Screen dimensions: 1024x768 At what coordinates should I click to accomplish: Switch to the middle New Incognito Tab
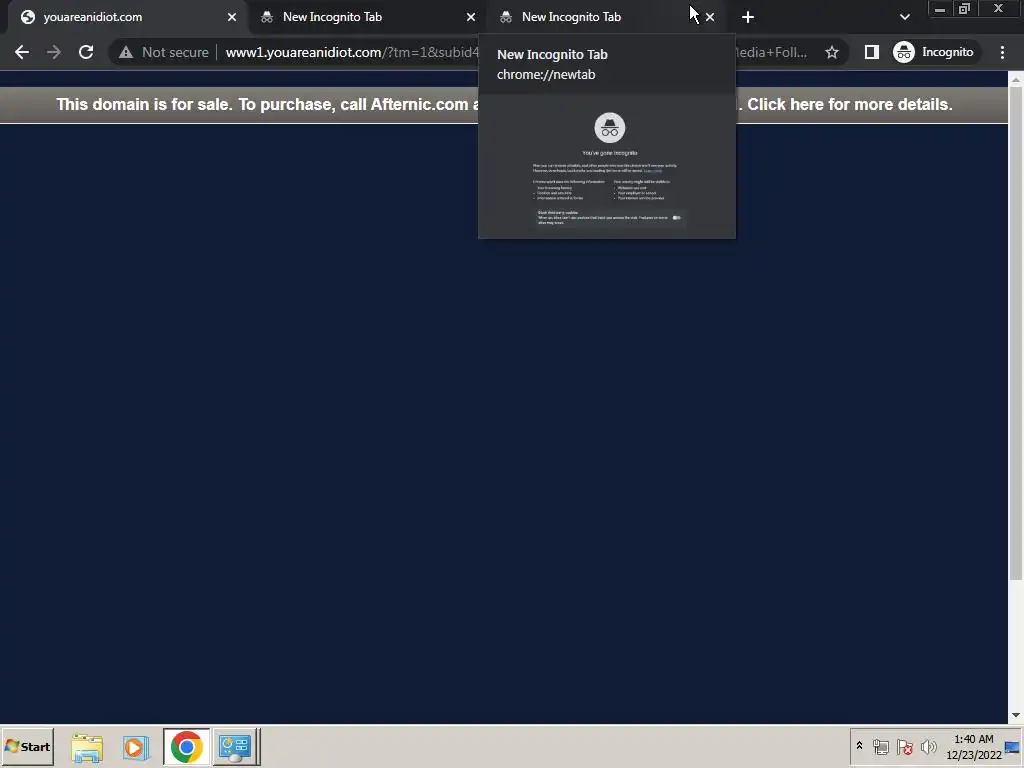tap(366, 17)
